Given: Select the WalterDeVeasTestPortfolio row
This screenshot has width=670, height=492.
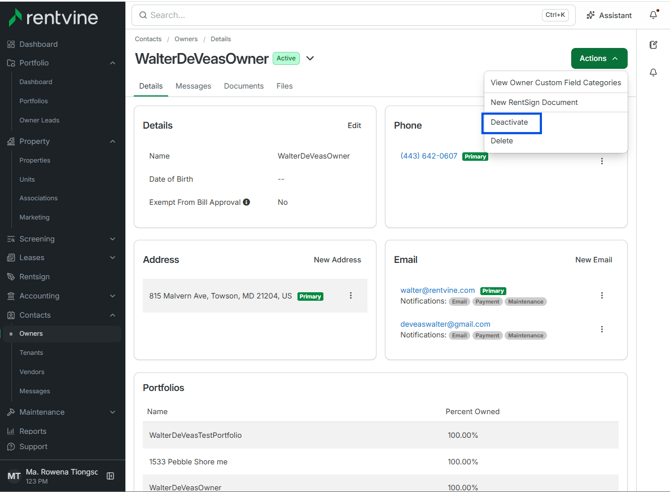Looking at the screenshot, I should coord(380,435).
